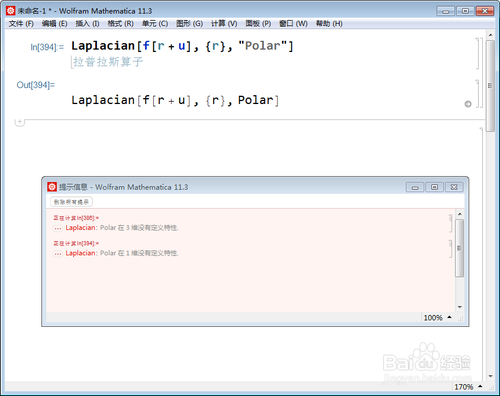The width and height of the screenshot is (500, 396).
Task: Close the main Mathematica window
Action: [485, 11]
